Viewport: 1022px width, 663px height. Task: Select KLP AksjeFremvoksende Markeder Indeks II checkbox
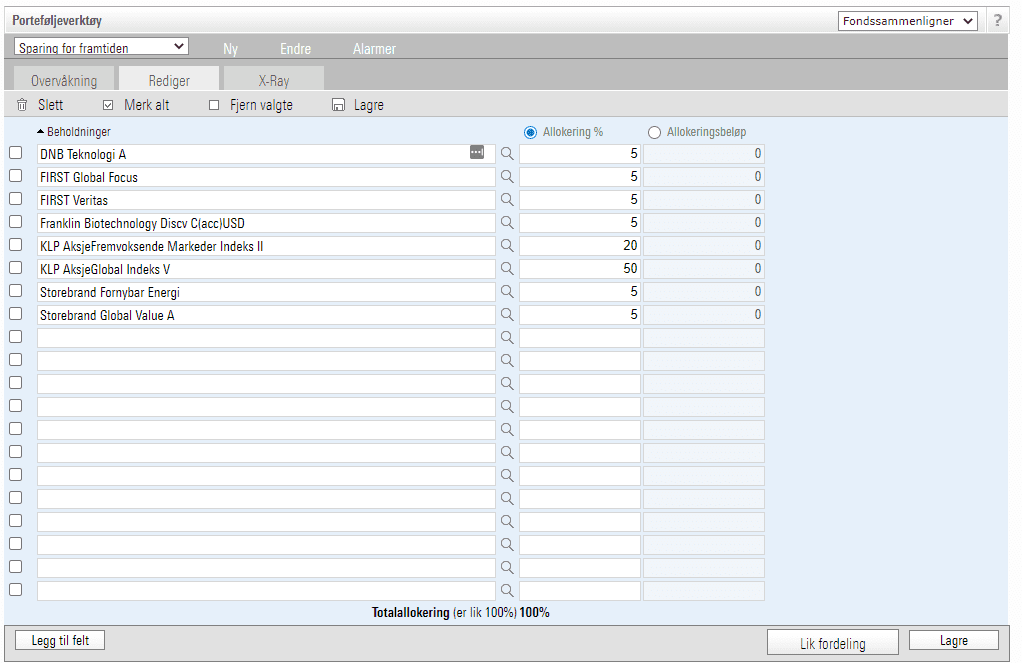click(x=16, y=244)
